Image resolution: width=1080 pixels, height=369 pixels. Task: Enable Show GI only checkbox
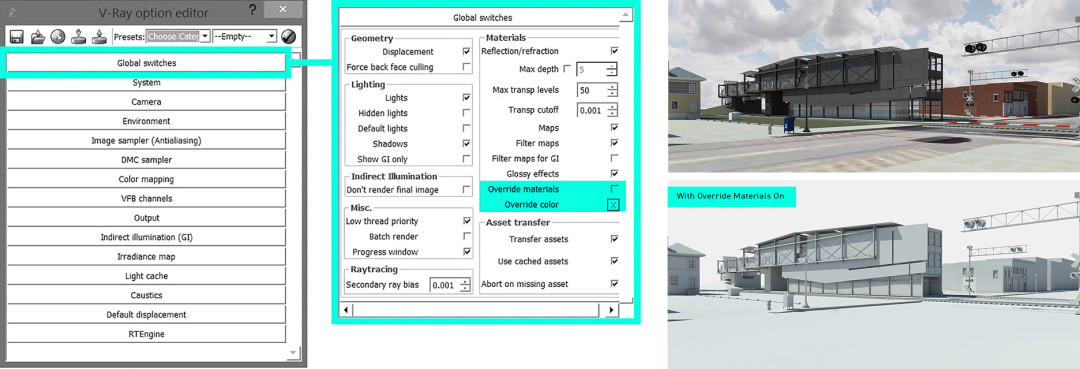pos(467,159)
